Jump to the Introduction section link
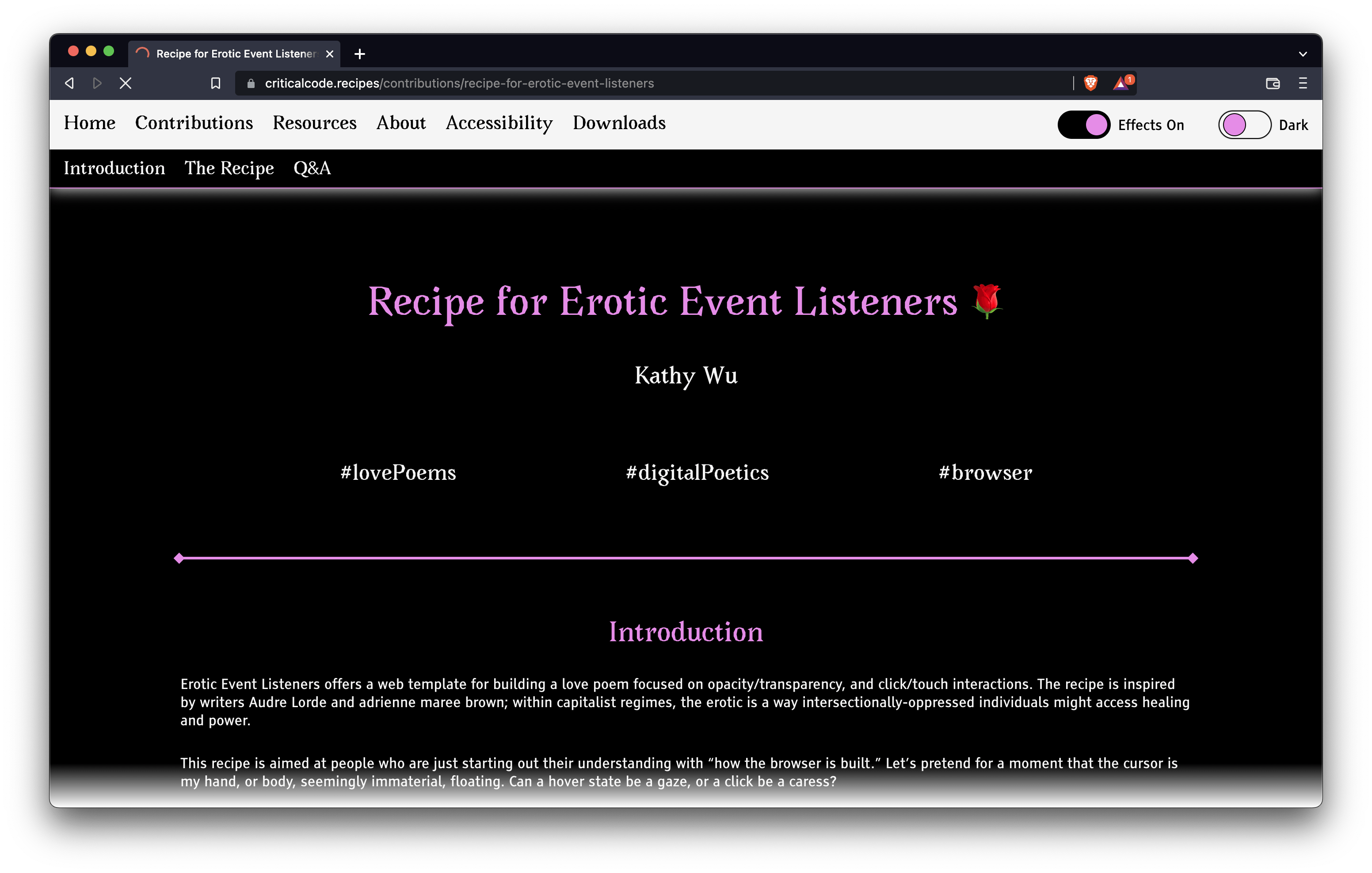This screenshot has width=1372, height=873. click(114, 168)
